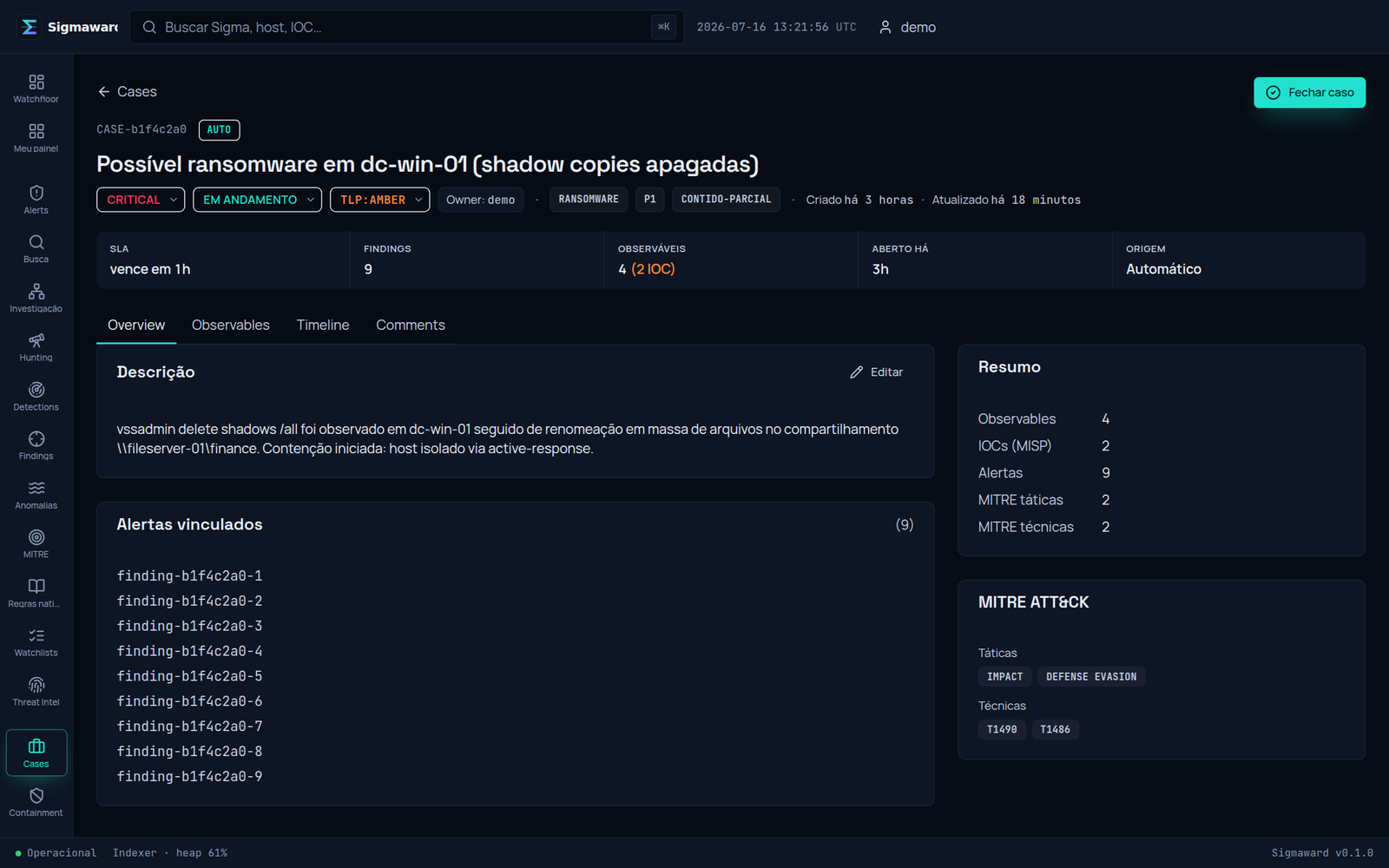Click the Fechar caso button
1389x868 pixels.
(1309, 93)
